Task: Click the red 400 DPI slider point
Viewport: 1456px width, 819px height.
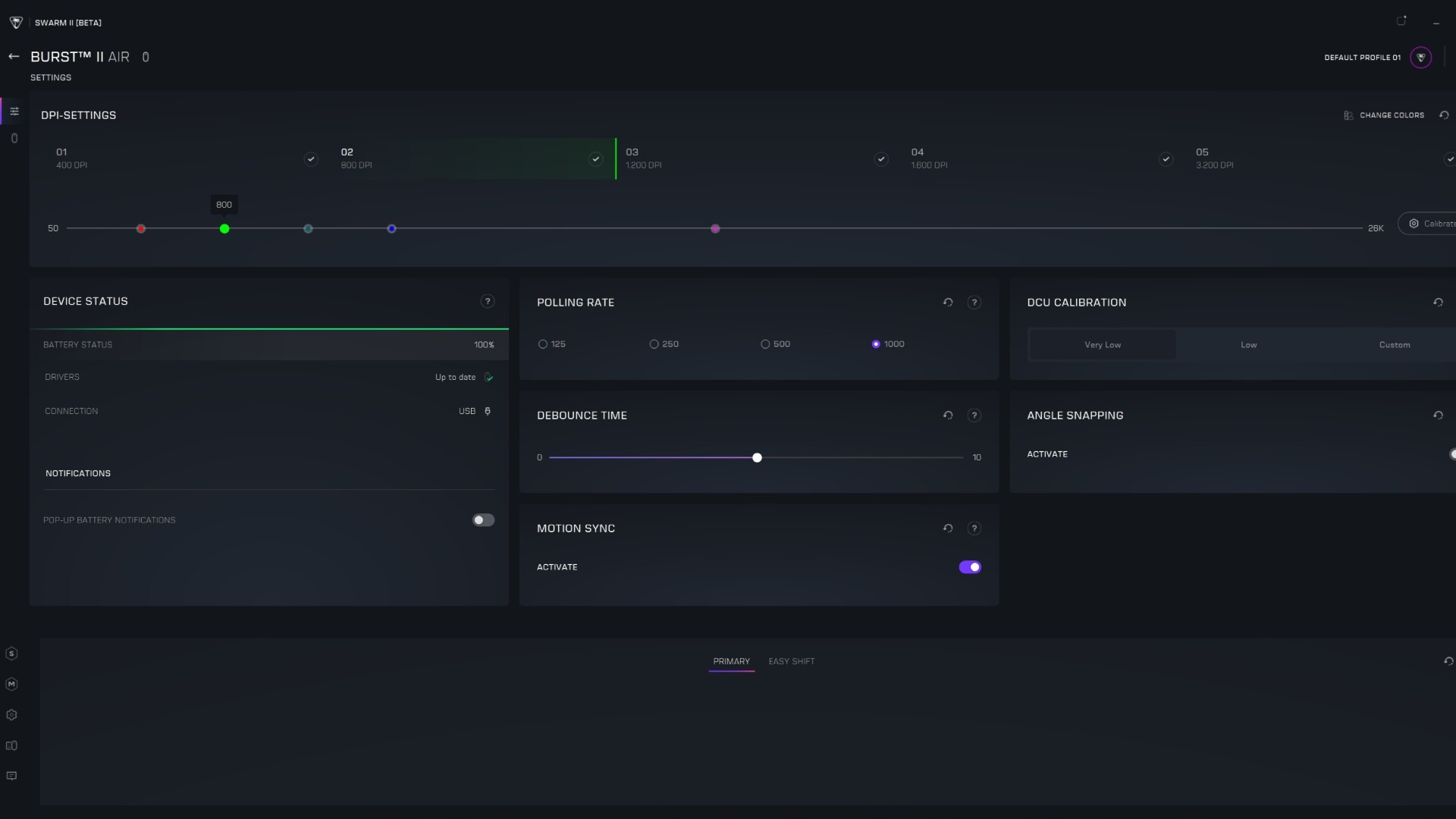Action: point(141,229)
